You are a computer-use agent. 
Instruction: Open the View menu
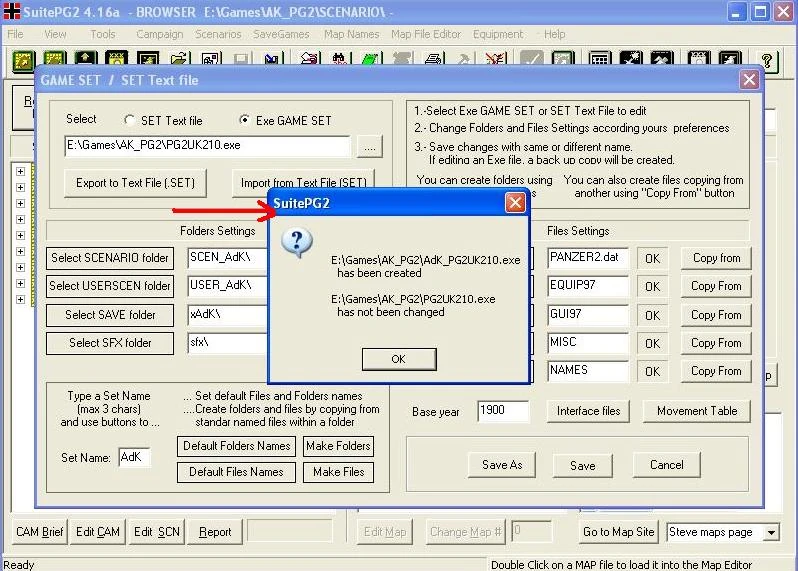(x=55, y=34)
